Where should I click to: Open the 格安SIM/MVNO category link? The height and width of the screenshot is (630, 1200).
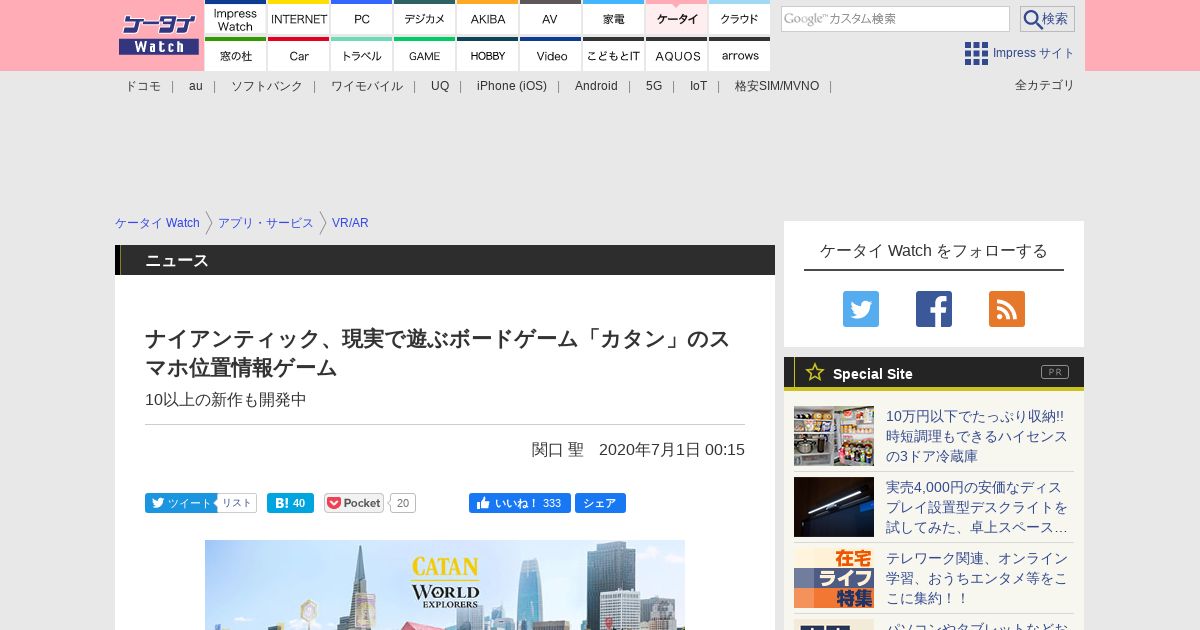(x=777, y=86)
